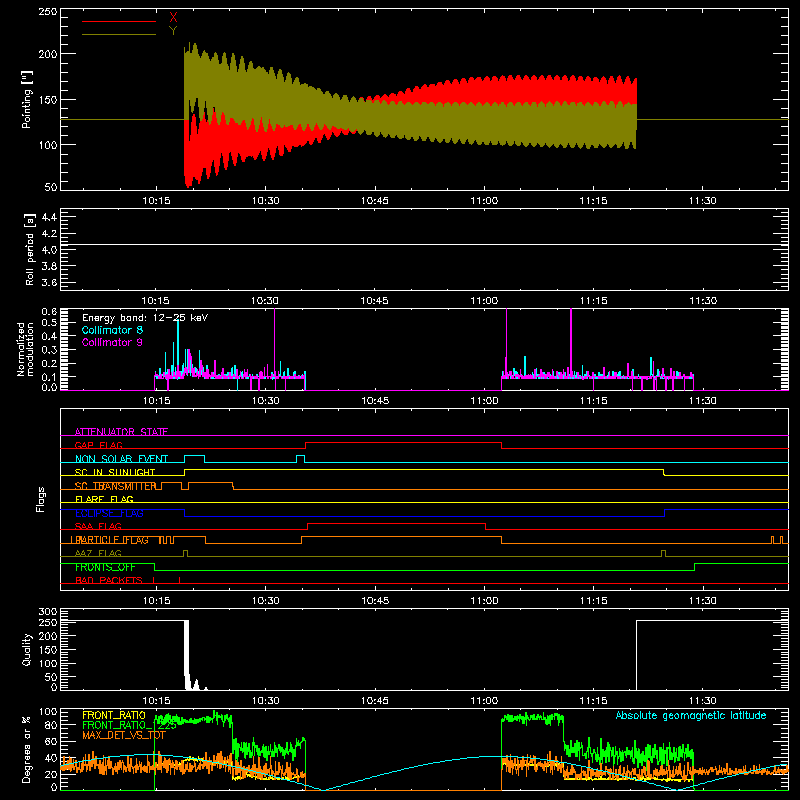The height and width of the screenshot is (800, 800).
Task: Click the Roll period axis title
Action: pyautogui.click(x=30, y=249)
